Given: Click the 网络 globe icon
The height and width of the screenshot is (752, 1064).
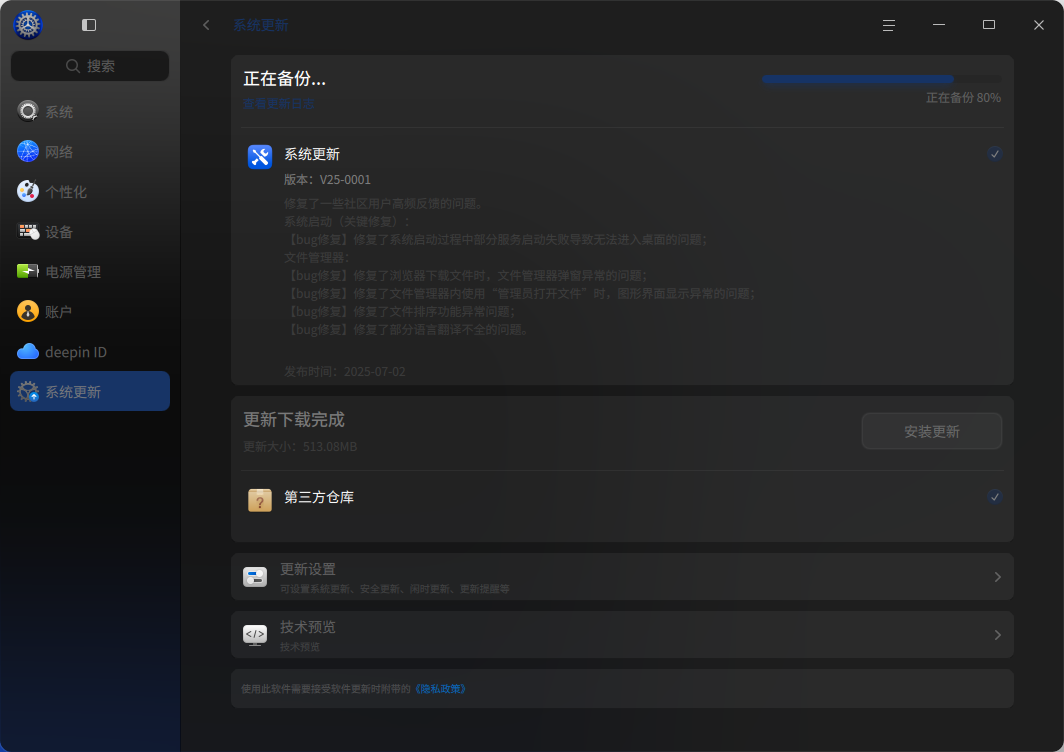Looking at the screenshot, I should pyautogui.click(x=28, y=151).
